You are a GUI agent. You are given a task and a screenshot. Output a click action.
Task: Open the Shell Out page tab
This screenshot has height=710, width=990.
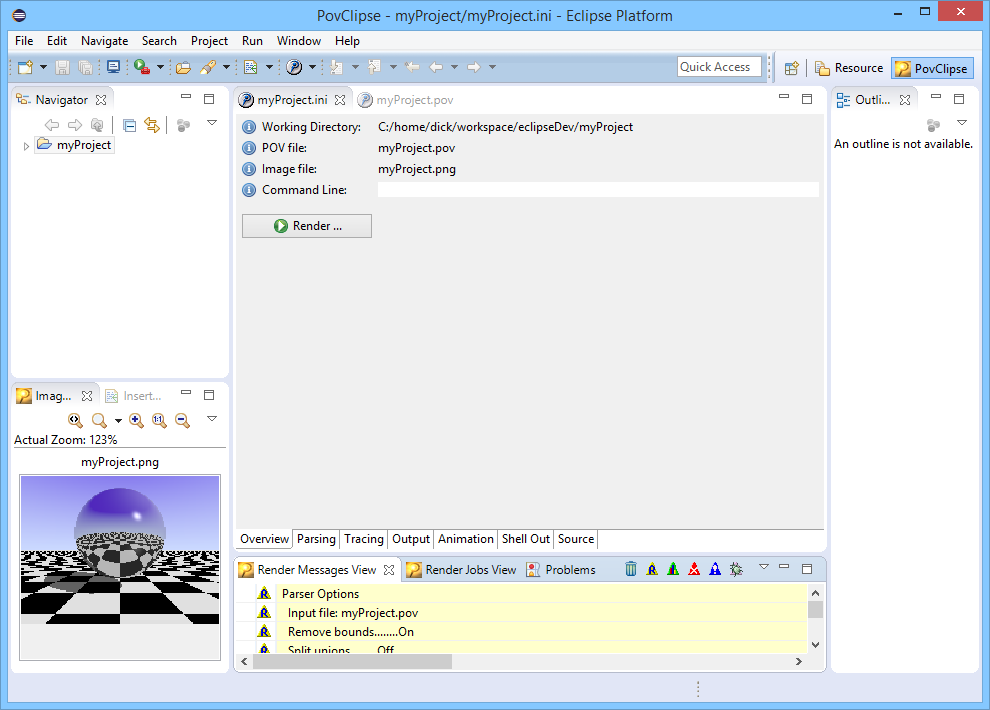pos(526,539)
